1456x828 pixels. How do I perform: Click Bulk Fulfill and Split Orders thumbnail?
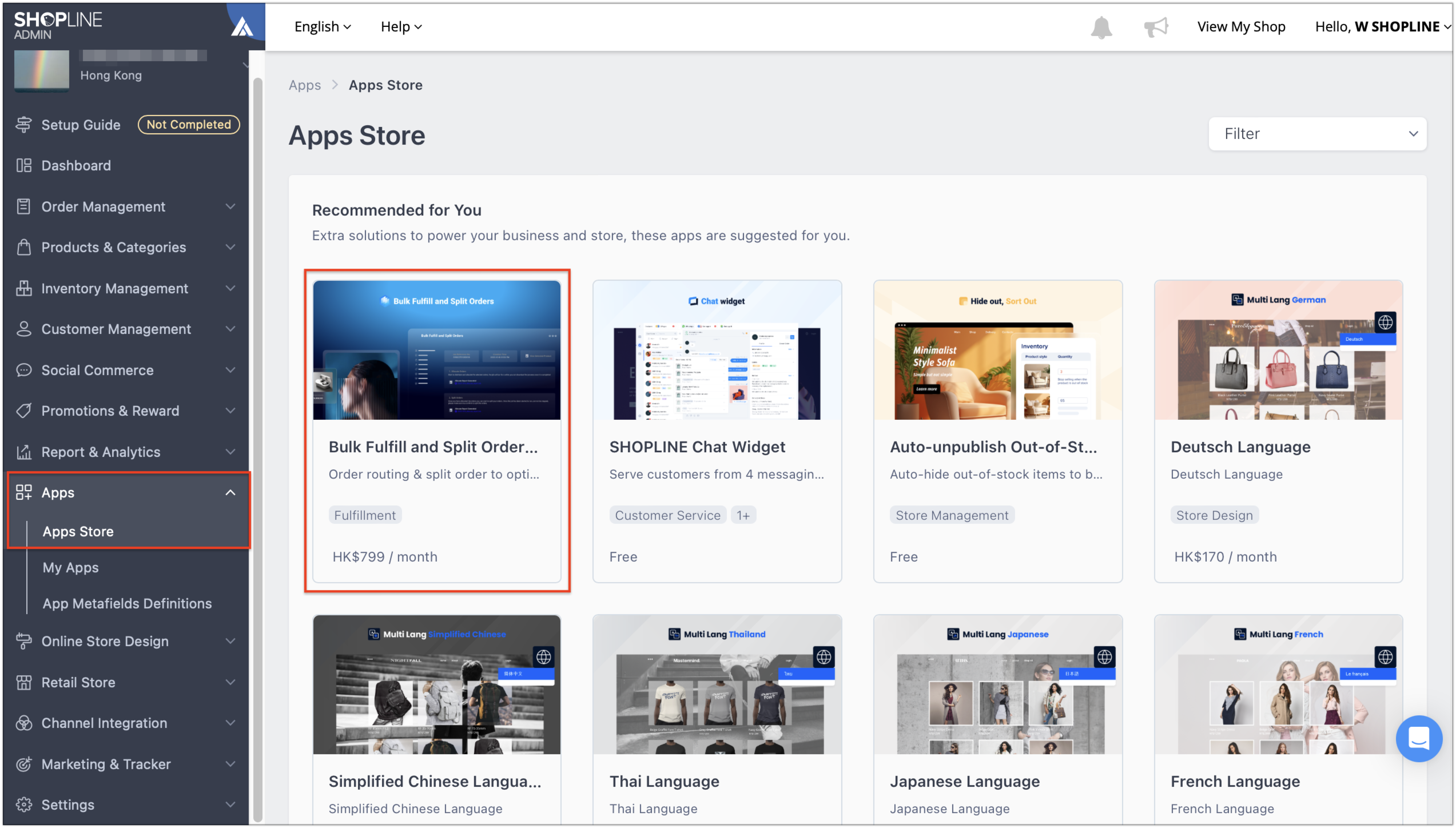(x=436, y=350)
